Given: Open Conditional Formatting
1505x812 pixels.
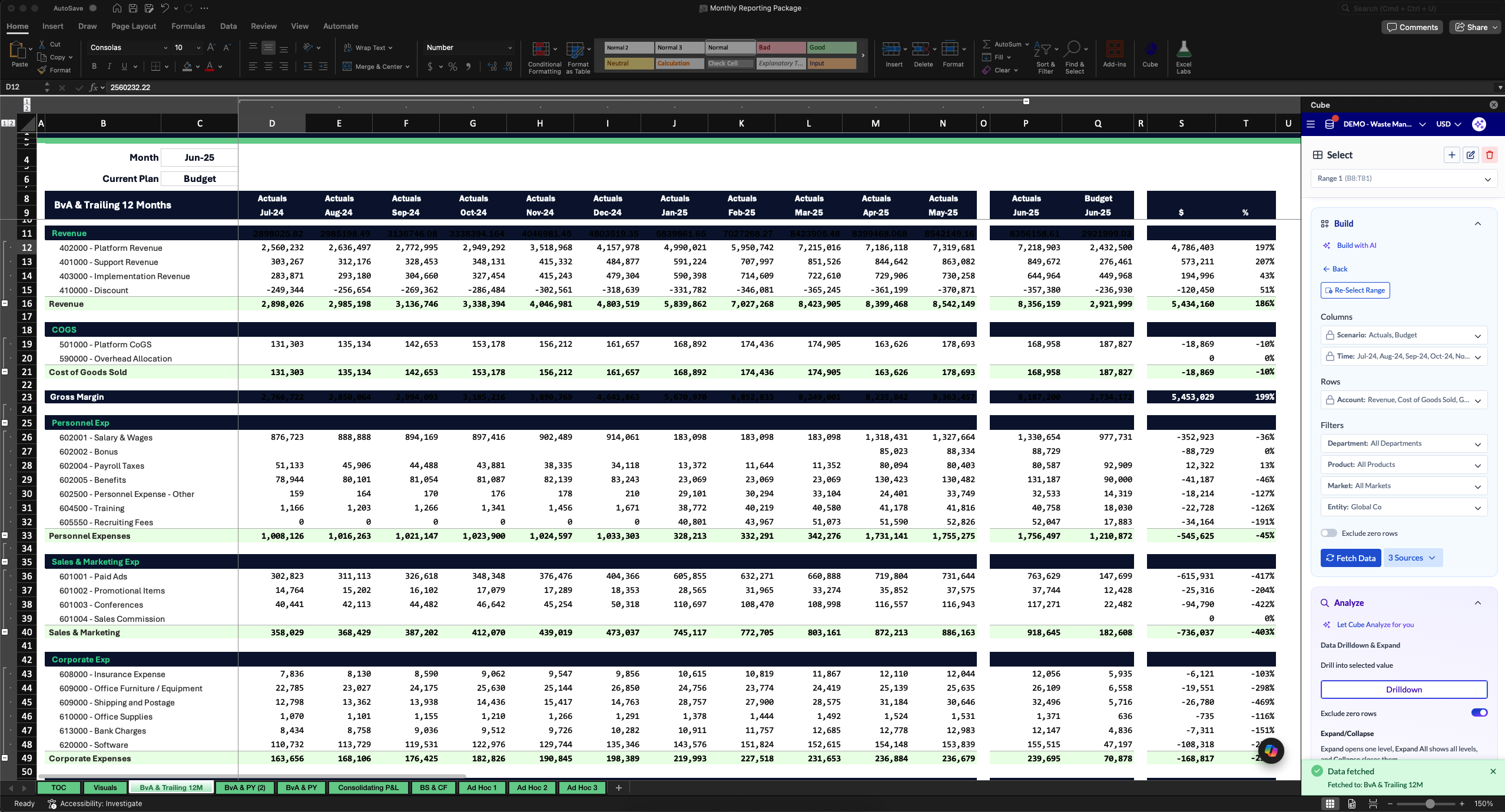Looking at the screenshot, I should click(x=544, y=58).
